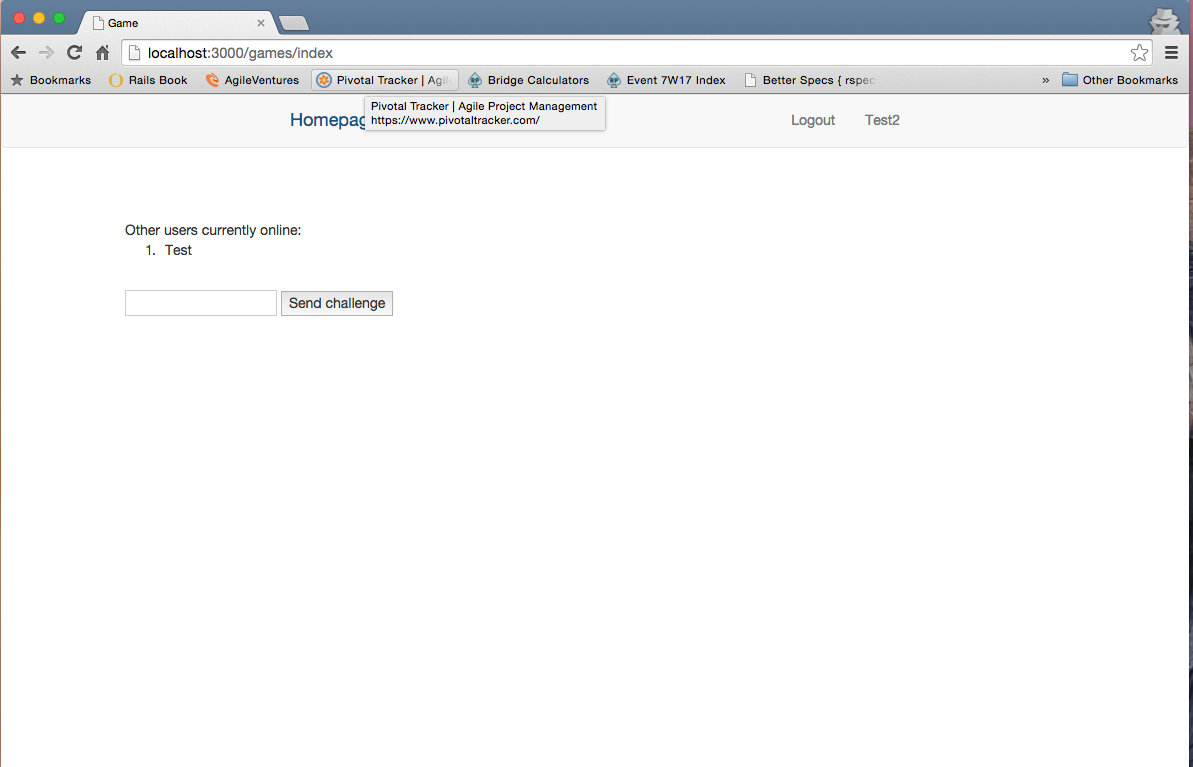
Task: Click the browser forward arrow
Action: (46, 53)
